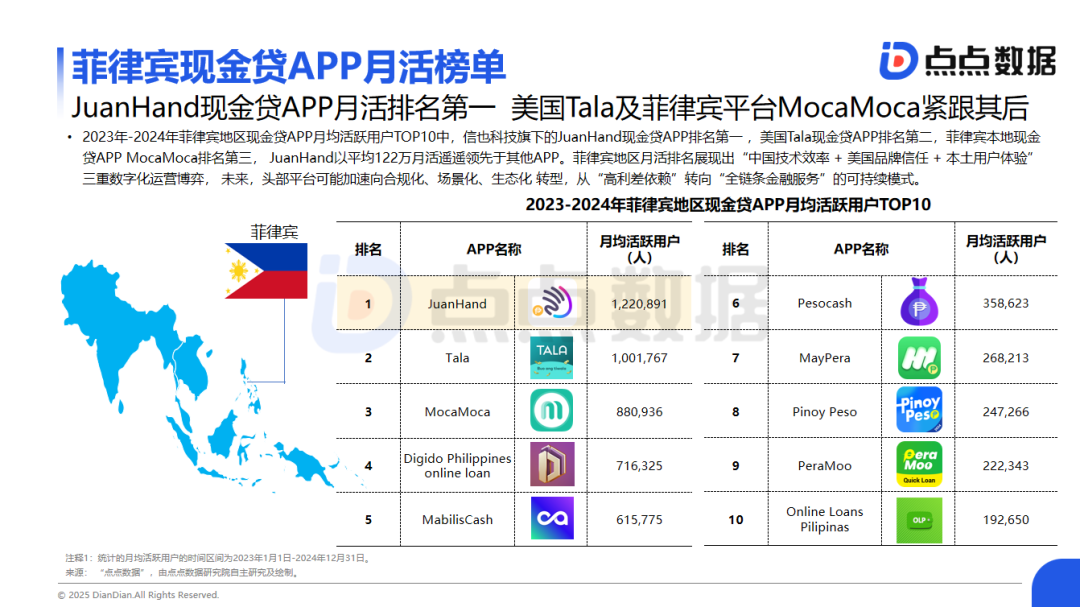
Task: Select the Digido Philippines online loan cell
Action: point(457,465)
